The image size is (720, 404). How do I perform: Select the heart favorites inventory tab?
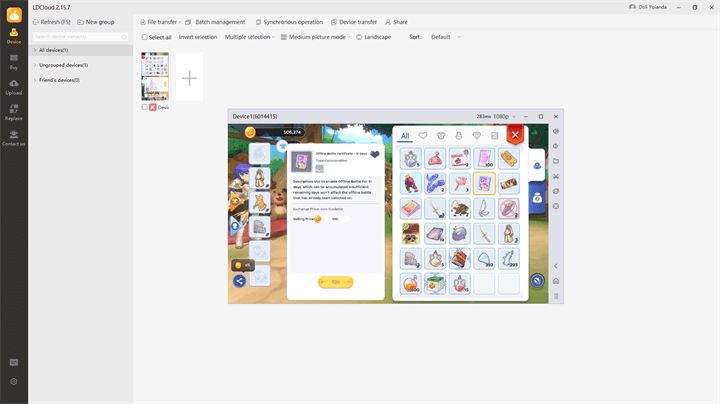coord(423,135)
